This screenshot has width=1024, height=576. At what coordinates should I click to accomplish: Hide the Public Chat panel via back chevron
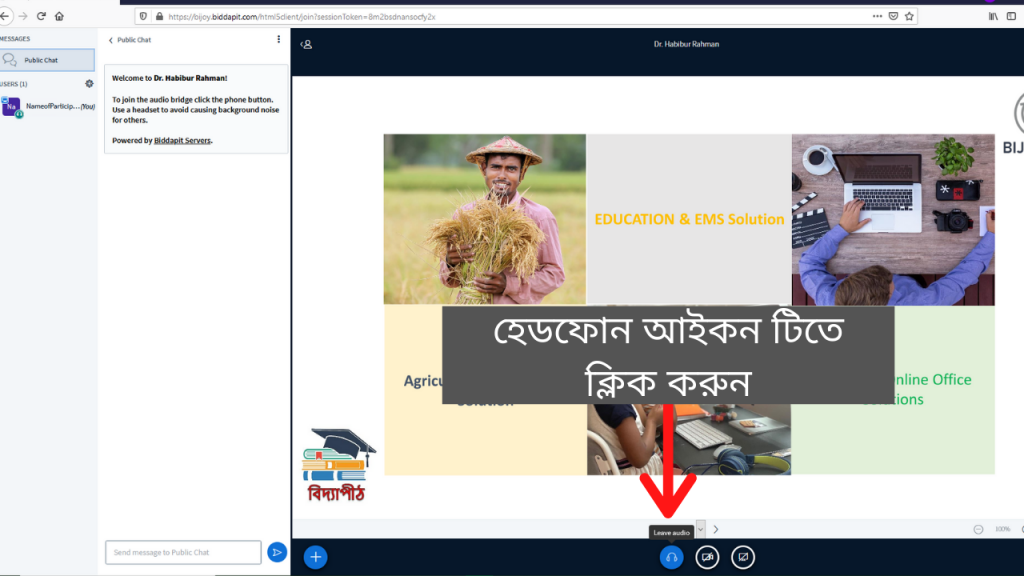(111, 40)
